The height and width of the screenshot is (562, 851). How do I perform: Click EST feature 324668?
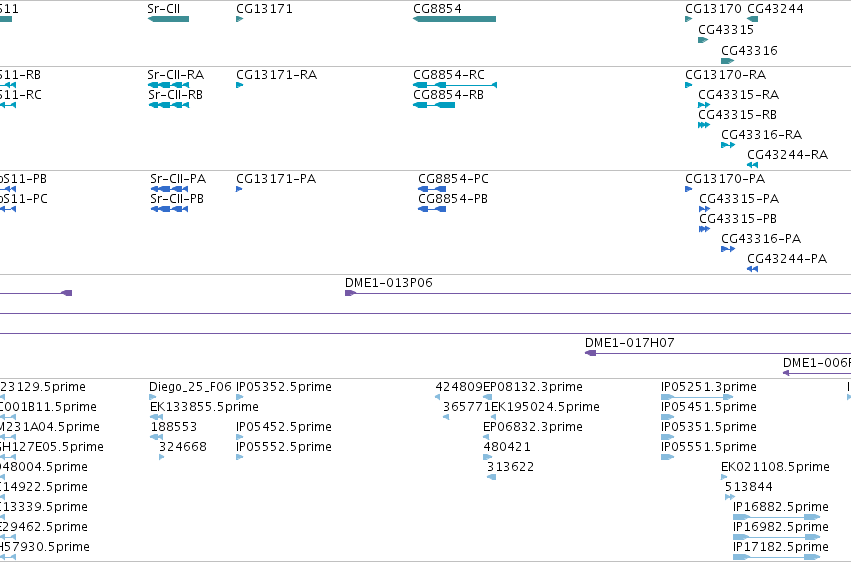pyautogui.click(x=182, y=447)
